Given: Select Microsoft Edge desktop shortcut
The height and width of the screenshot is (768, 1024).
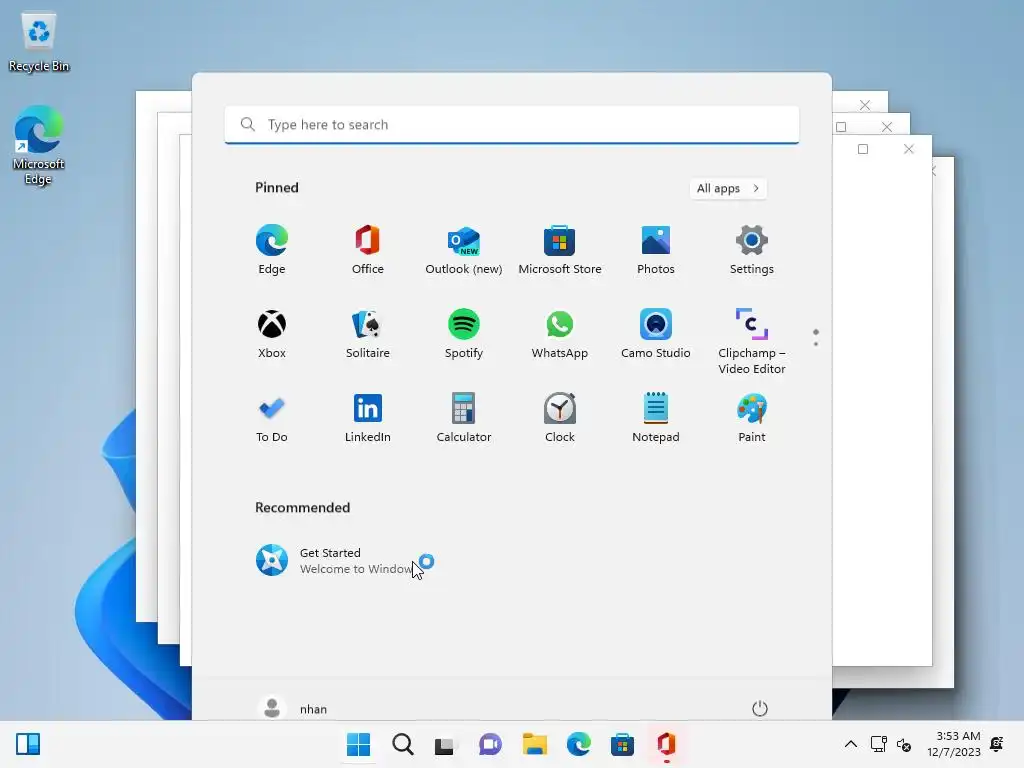Looking at the screenshot, I should tap(39, 145).
